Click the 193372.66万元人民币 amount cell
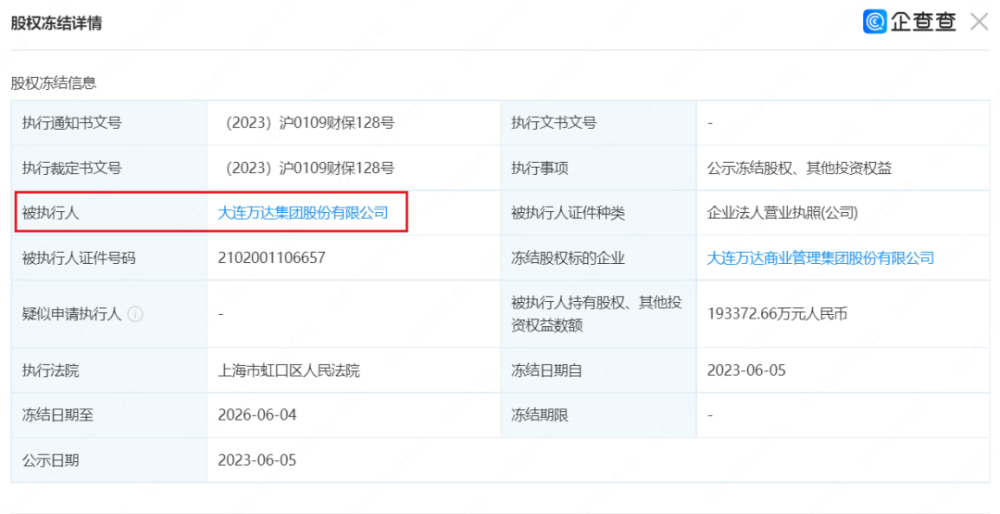The width and height of the screenshot is (1000, 514). [842, 314]
